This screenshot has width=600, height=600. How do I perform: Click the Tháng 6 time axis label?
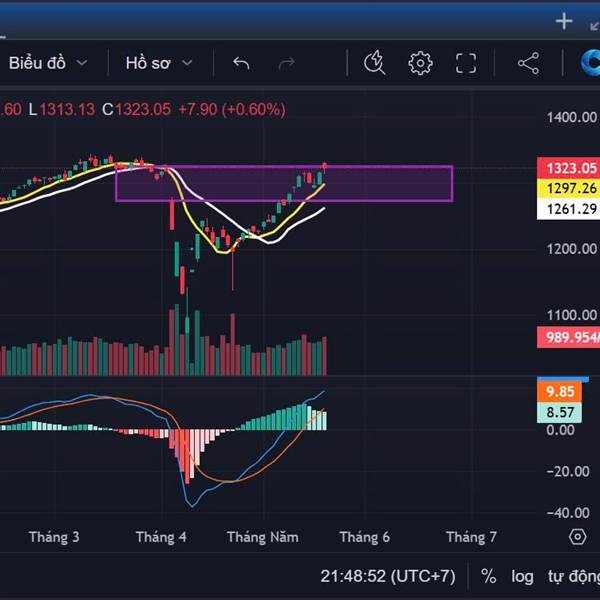pos(364,537)
